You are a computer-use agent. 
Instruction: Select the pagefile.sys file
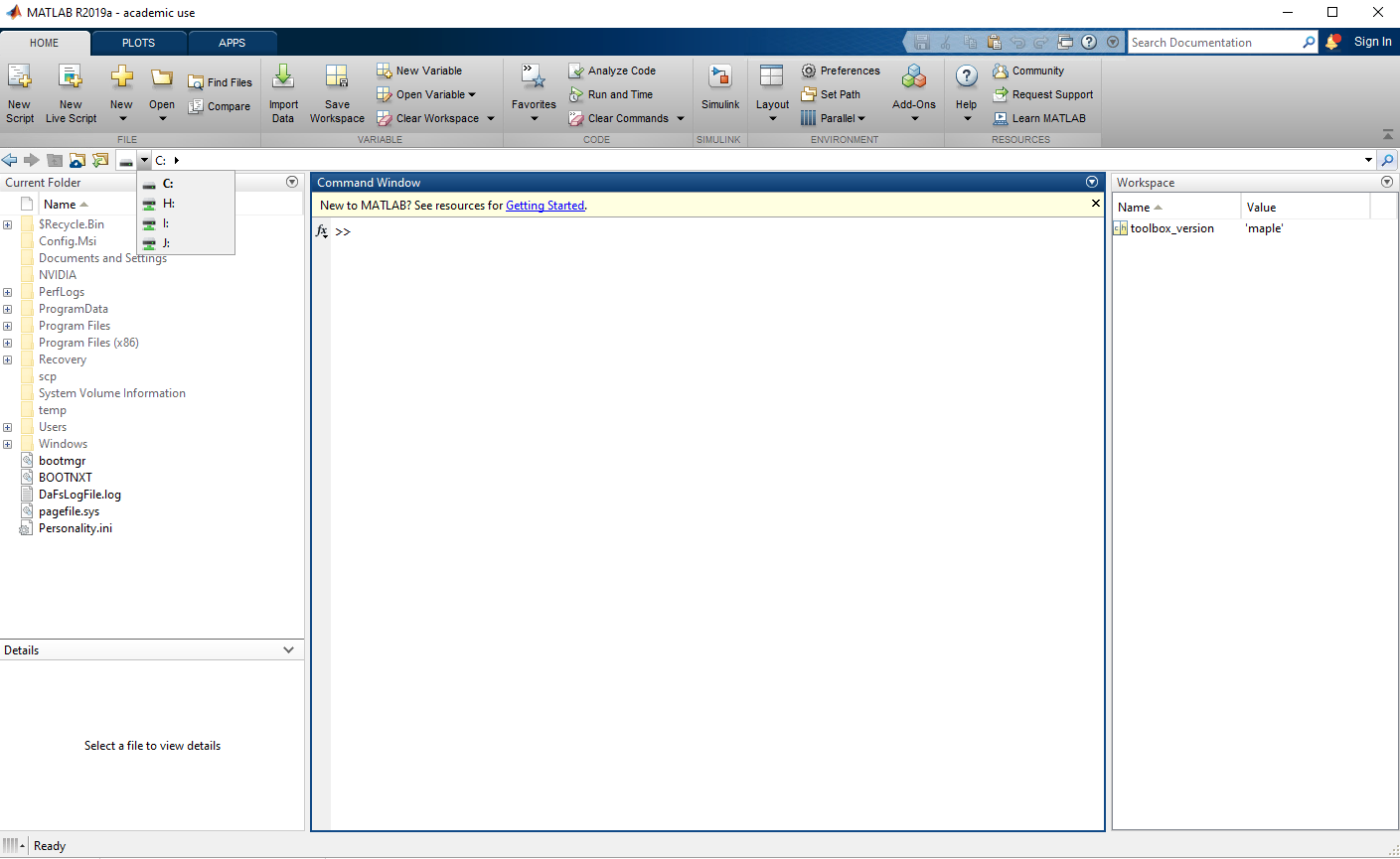[x=70, y=511]
